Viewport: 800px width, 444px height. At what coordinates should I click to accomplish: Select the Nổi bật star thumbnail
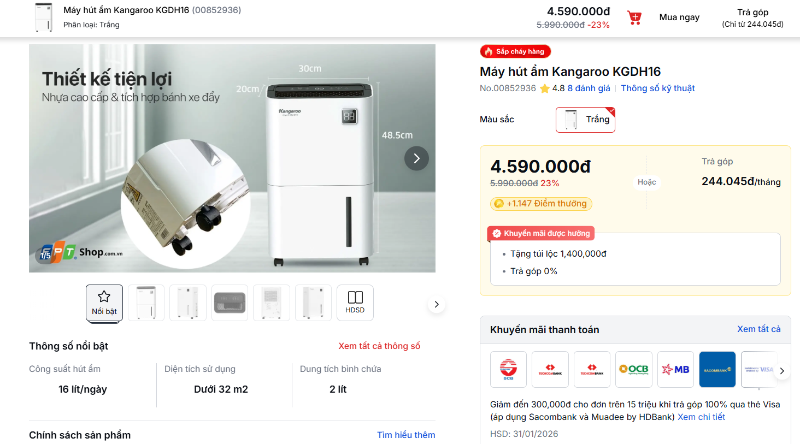[x=104, y=302]
